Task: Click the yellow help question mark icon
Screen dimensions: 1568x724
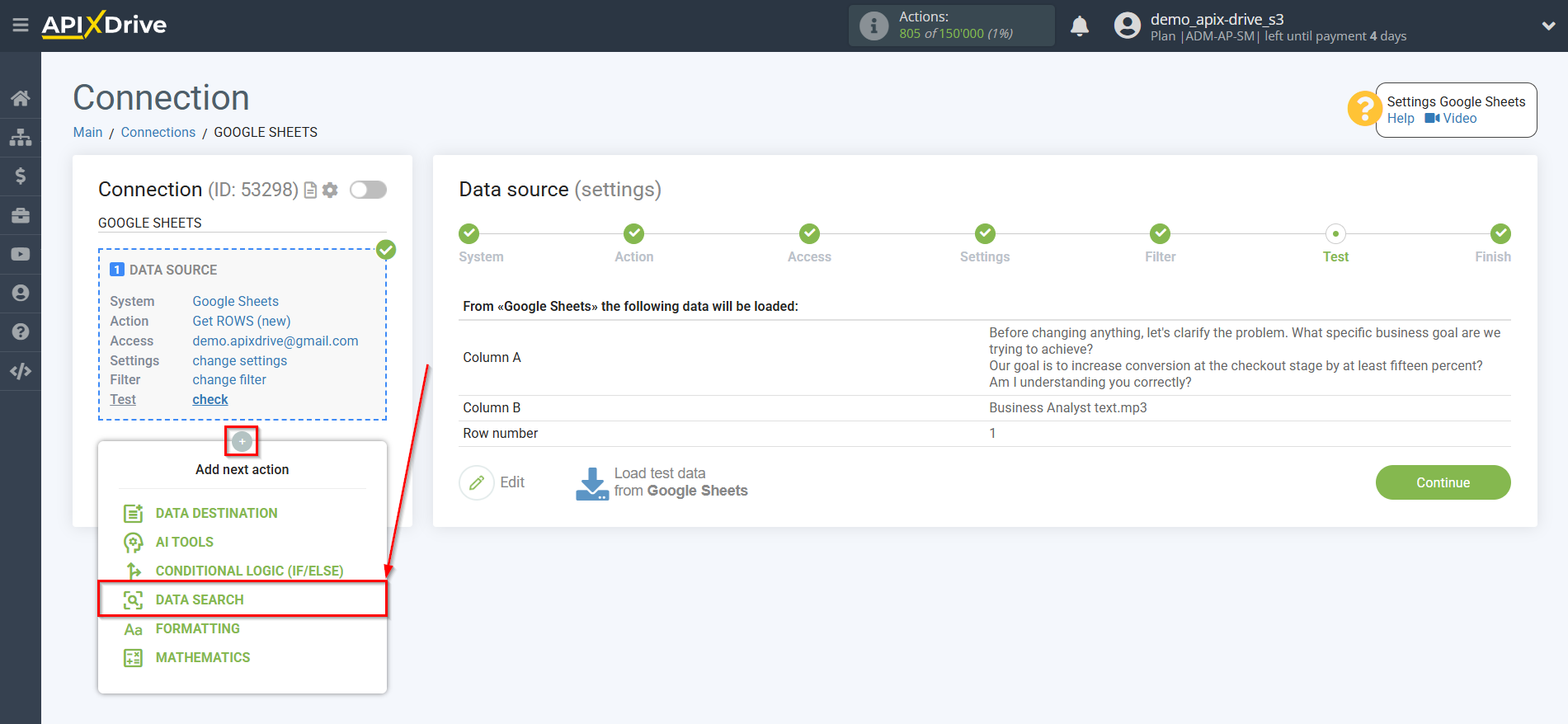Action: tap(1364, 108)
